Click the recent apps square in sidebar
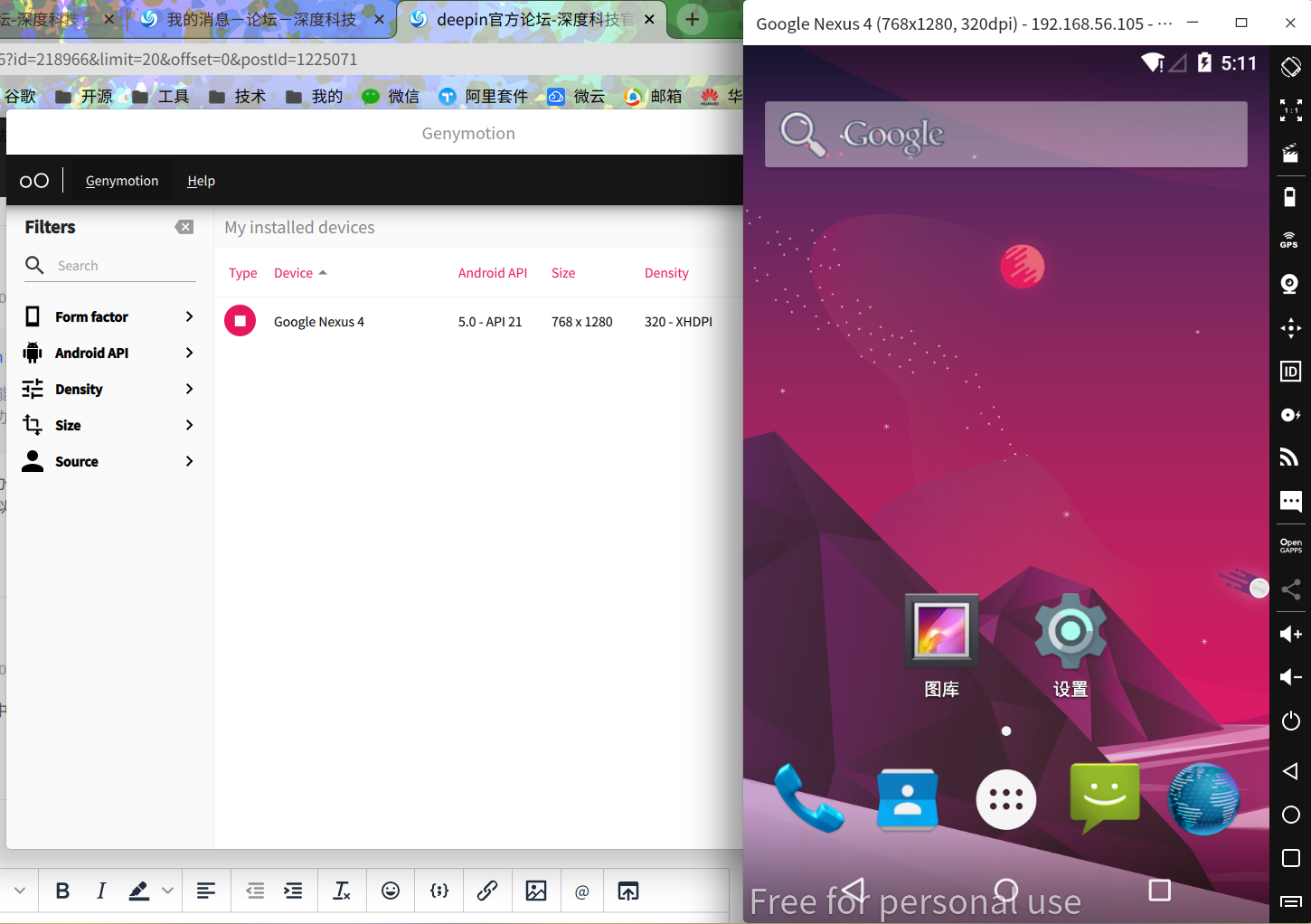This screenshot has height=924, width=1311. 1290,858
